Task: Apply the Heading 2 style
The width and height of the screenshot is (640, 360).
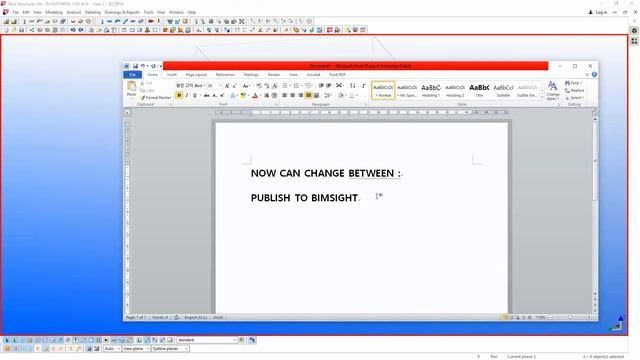Action: tap(455, 90)
